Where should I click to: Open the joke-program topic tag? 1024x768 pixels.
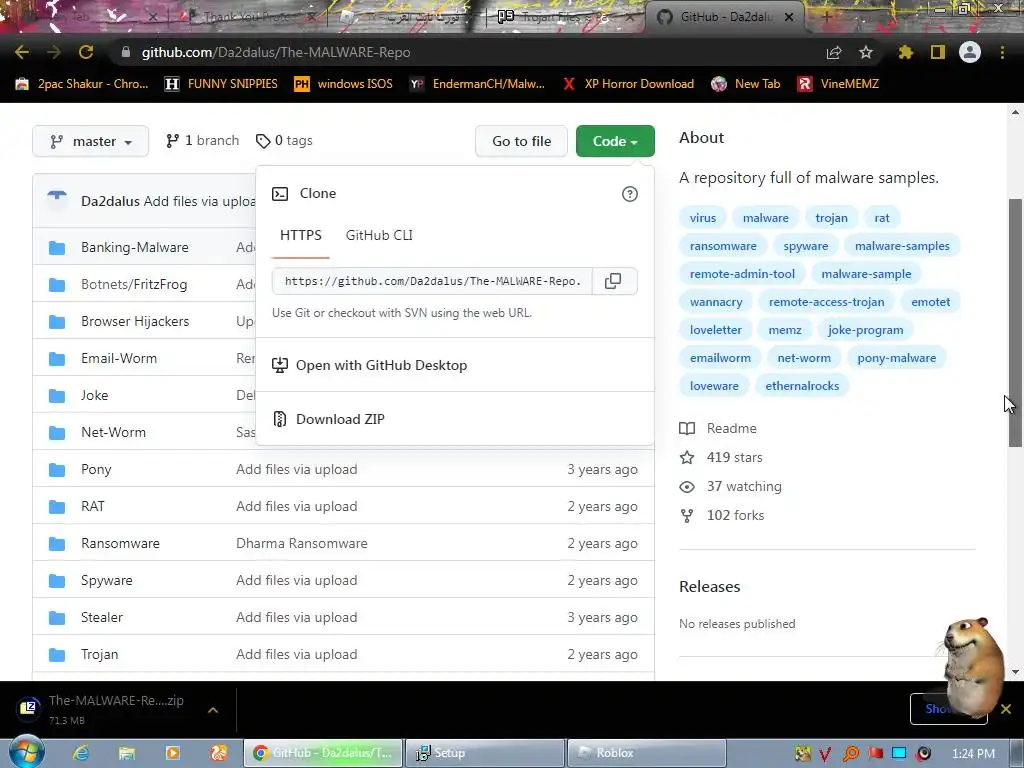865,330
